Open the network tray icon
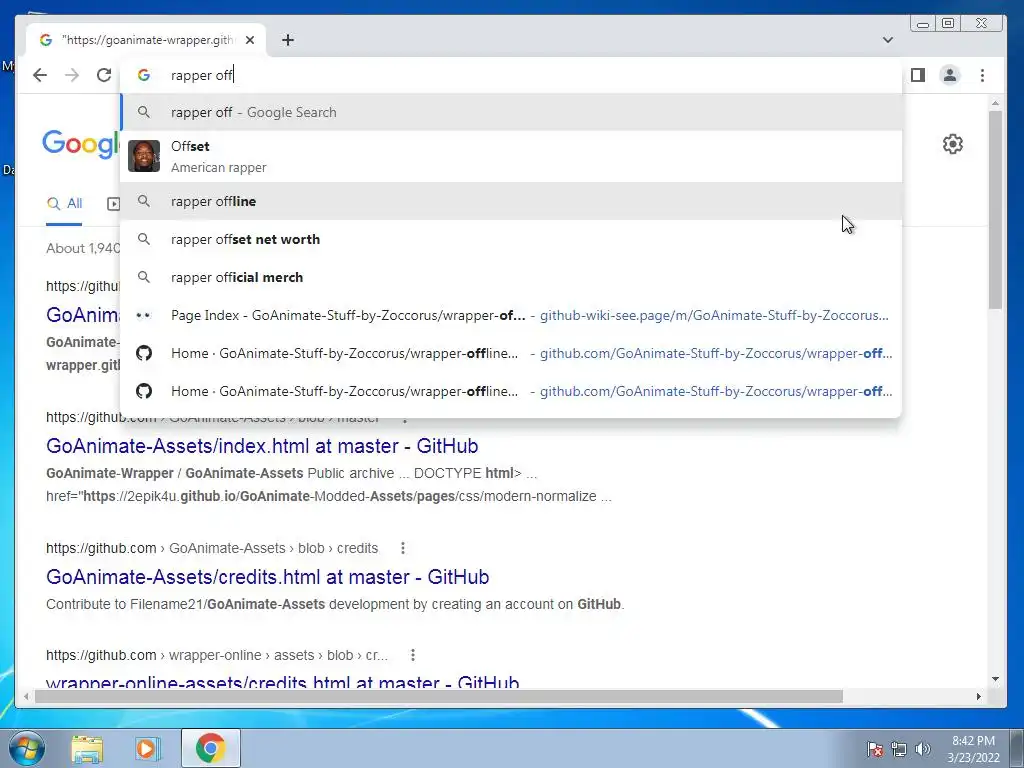1024x768 pixels. [899, 749]
